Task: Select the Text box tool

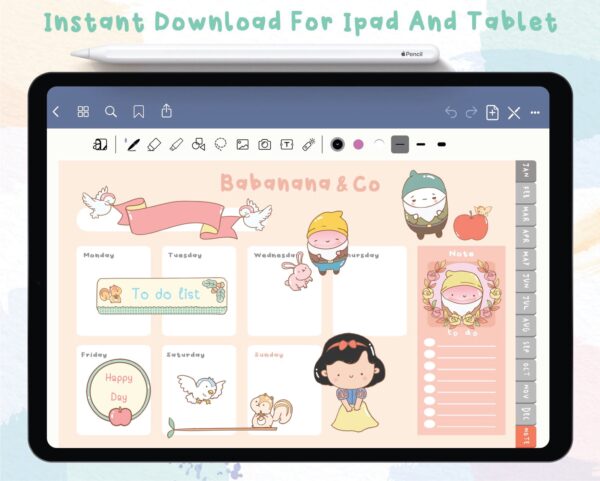Action: (x=287, y=145)
